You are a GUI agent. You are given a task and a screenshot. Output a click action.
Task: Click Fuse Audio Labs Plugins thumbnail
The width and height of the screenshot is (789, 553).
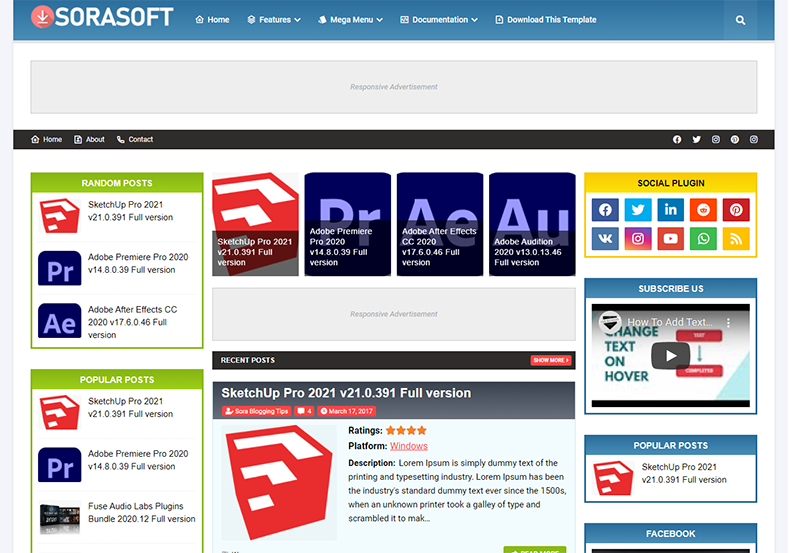pos(59,517)
